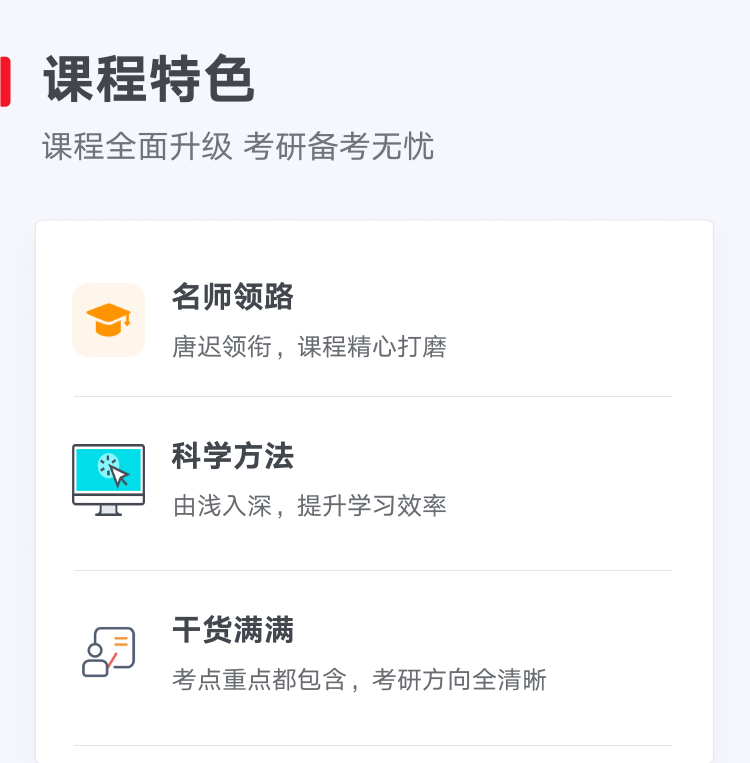
Task: Click the divider line below the 名师领路 row
Action: point(372,397)
